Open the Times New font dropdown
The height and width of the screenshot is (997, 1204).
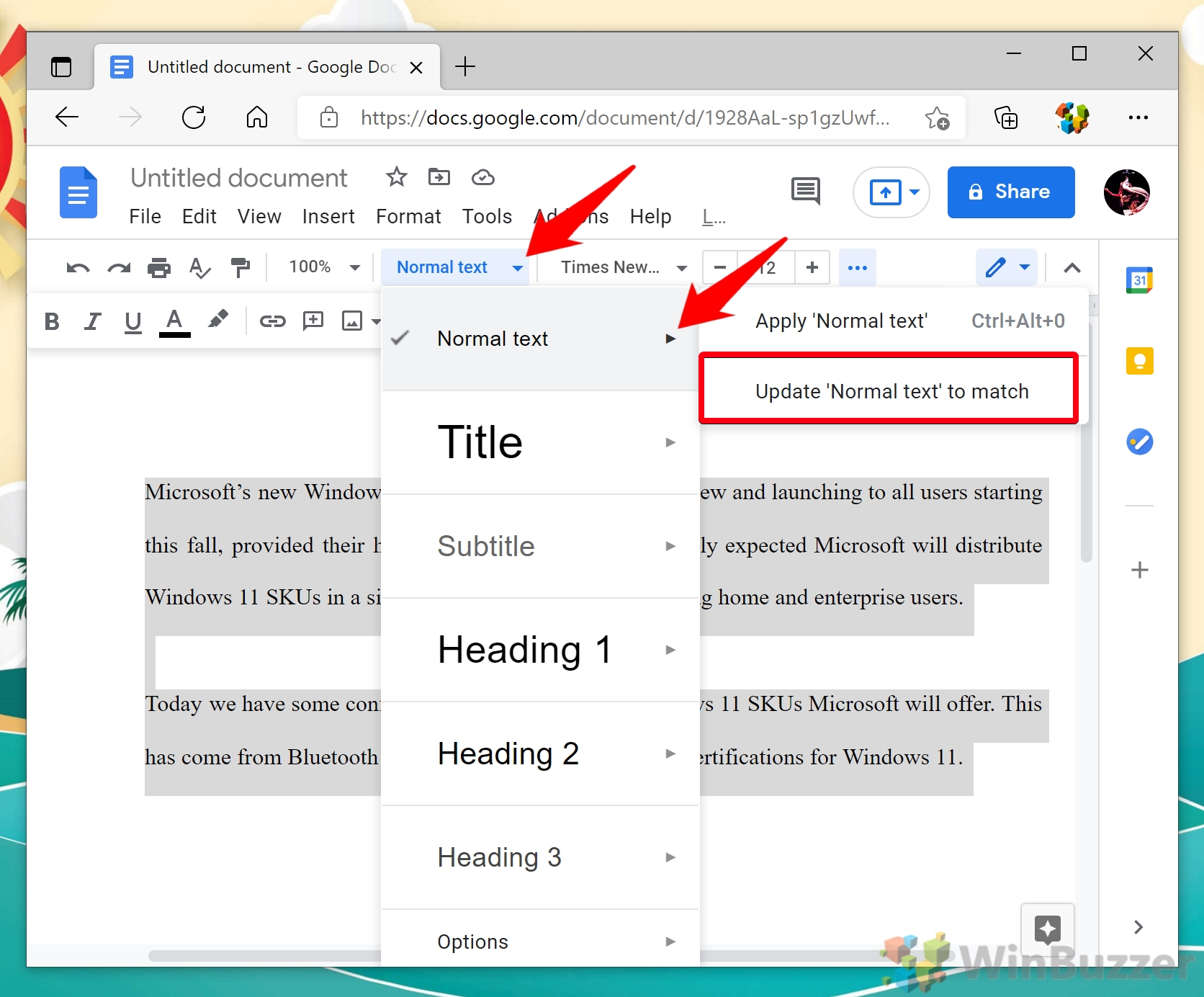tap(624, 267)
